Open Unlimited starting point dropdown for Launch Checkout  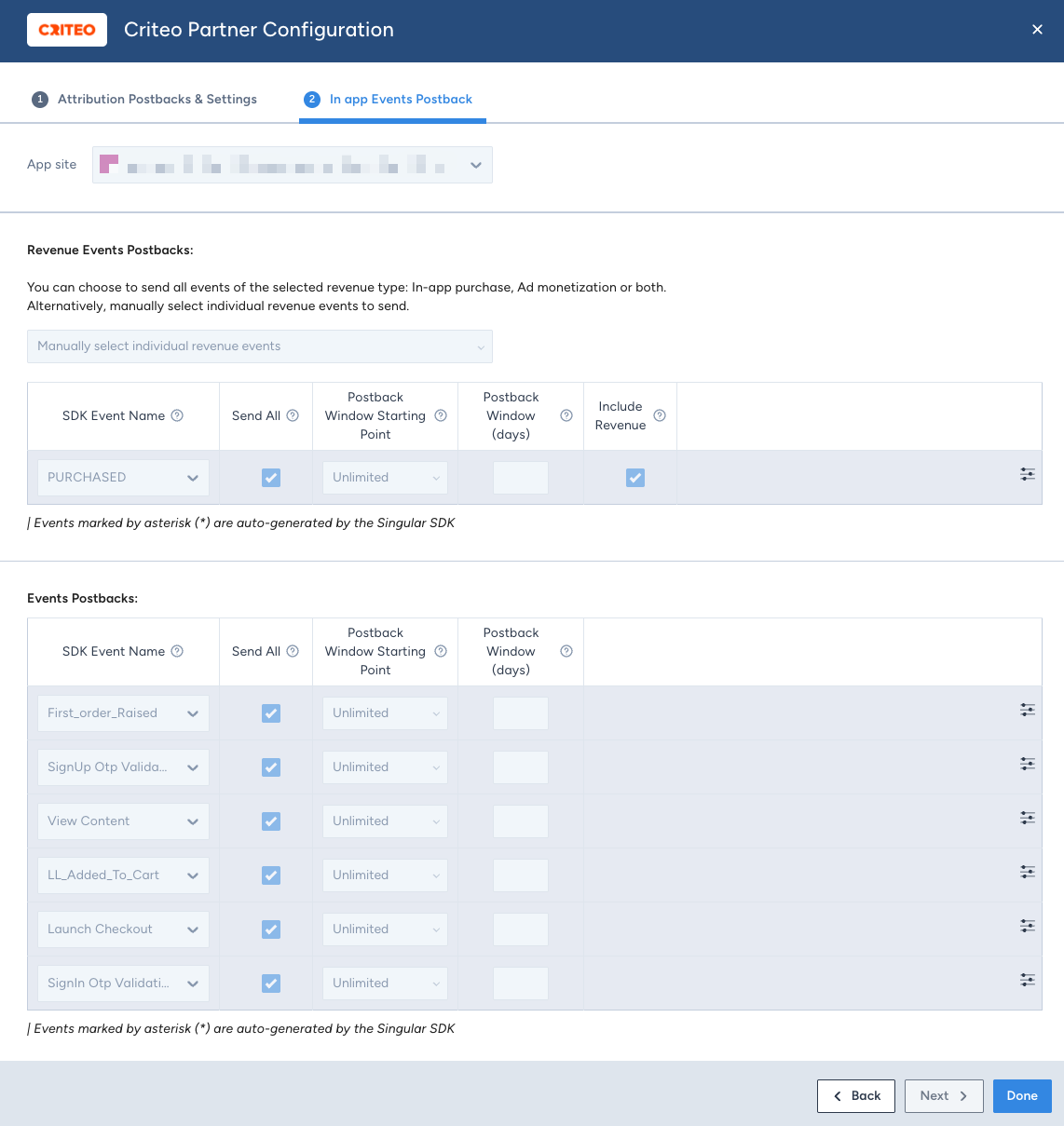click(385, 929)
